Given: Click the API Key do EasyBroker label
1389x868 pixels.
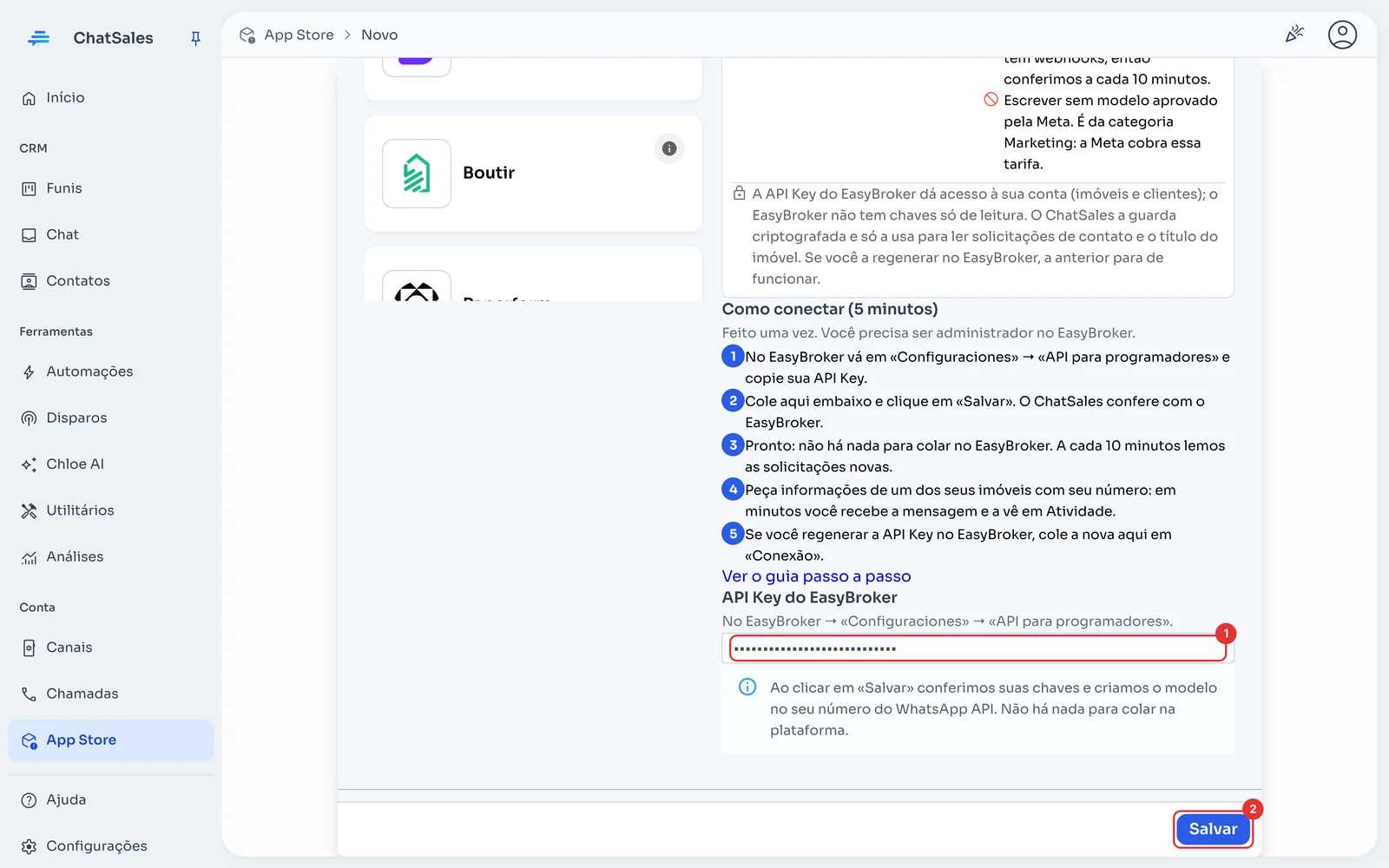Looking at the screenshot, I should pyautogui.click(x=809, y=597).
